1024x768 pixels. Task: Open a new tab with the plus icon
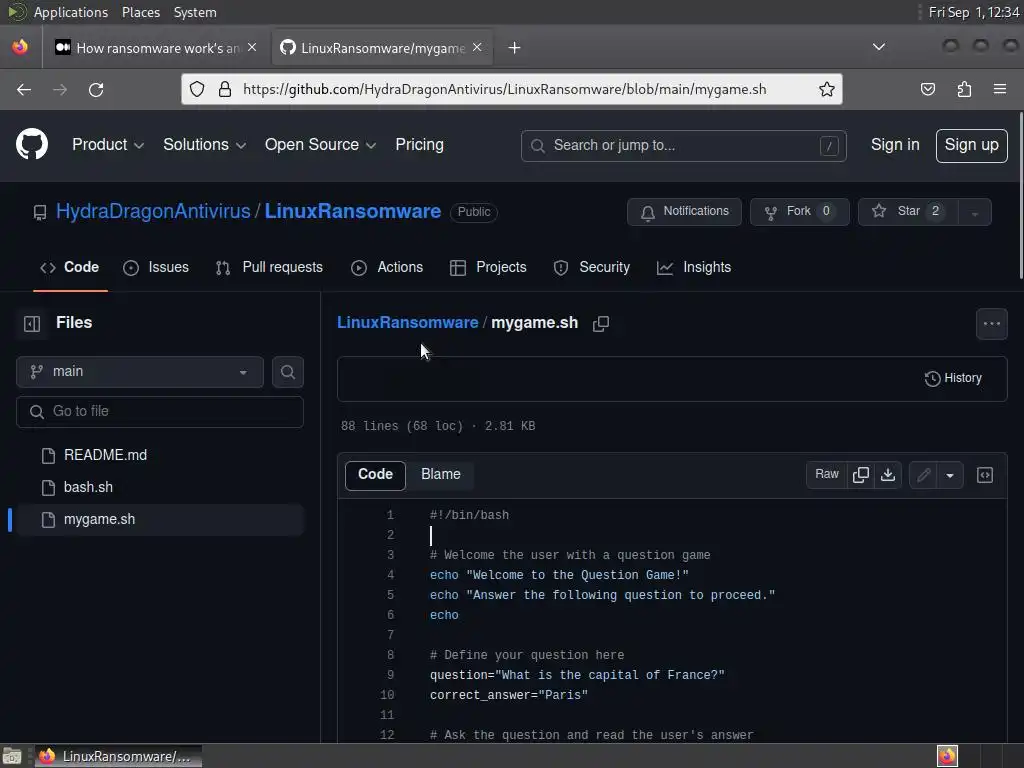[x=515, y=48]
